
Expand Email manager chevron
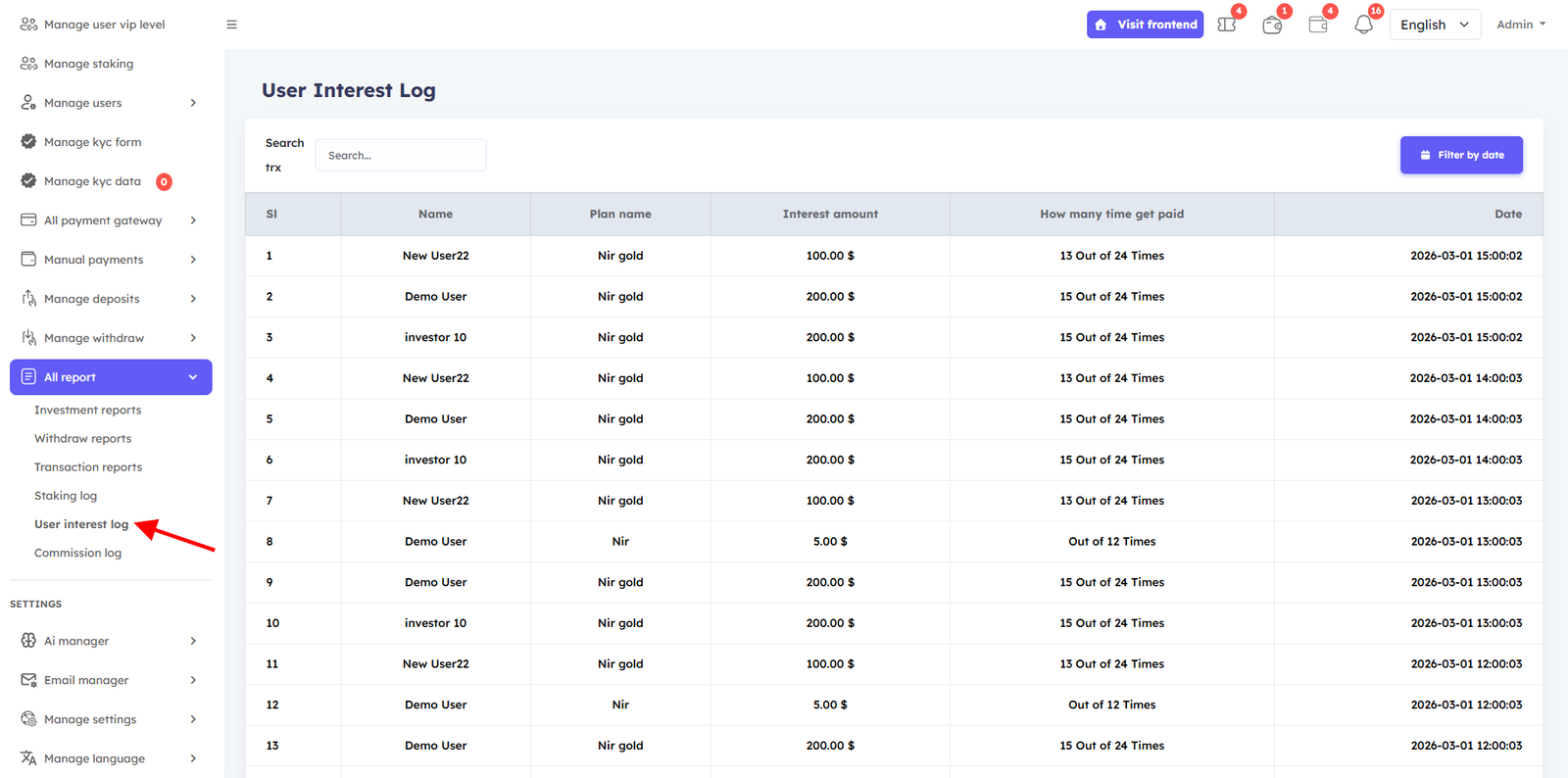[x=193, y=680]
